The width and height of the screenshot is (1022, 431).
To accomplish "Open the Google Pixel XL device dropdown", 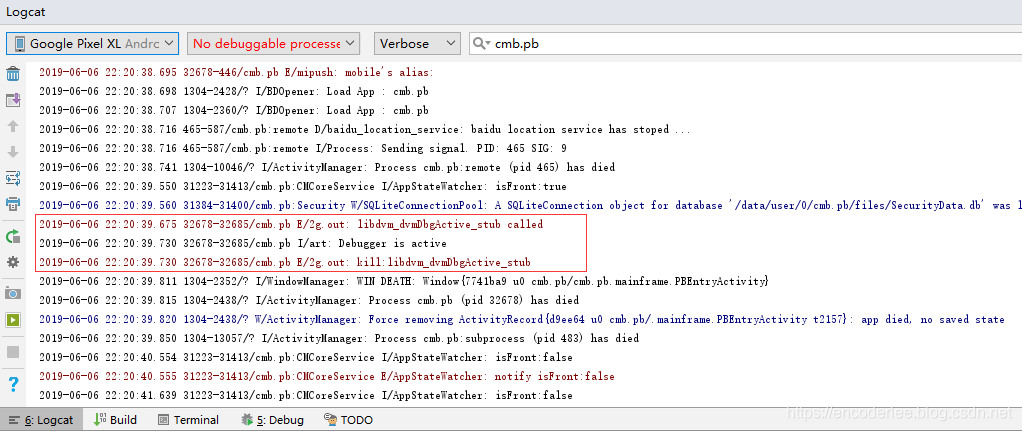I will click(x=93, y=44).
